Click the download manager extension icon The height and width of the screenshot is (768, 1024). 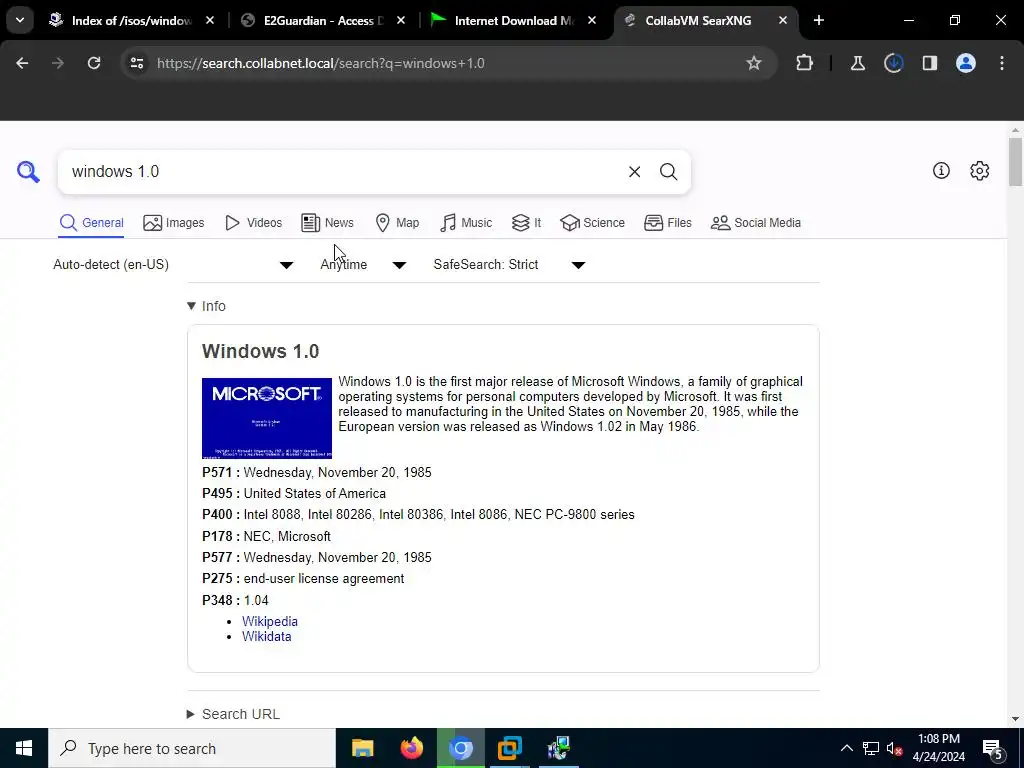893,63
